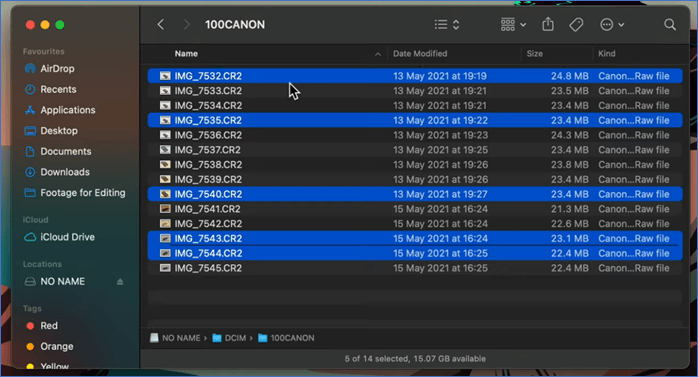Select file IMG_7543.CR2

pyautogui.click(x=415, y=239)
